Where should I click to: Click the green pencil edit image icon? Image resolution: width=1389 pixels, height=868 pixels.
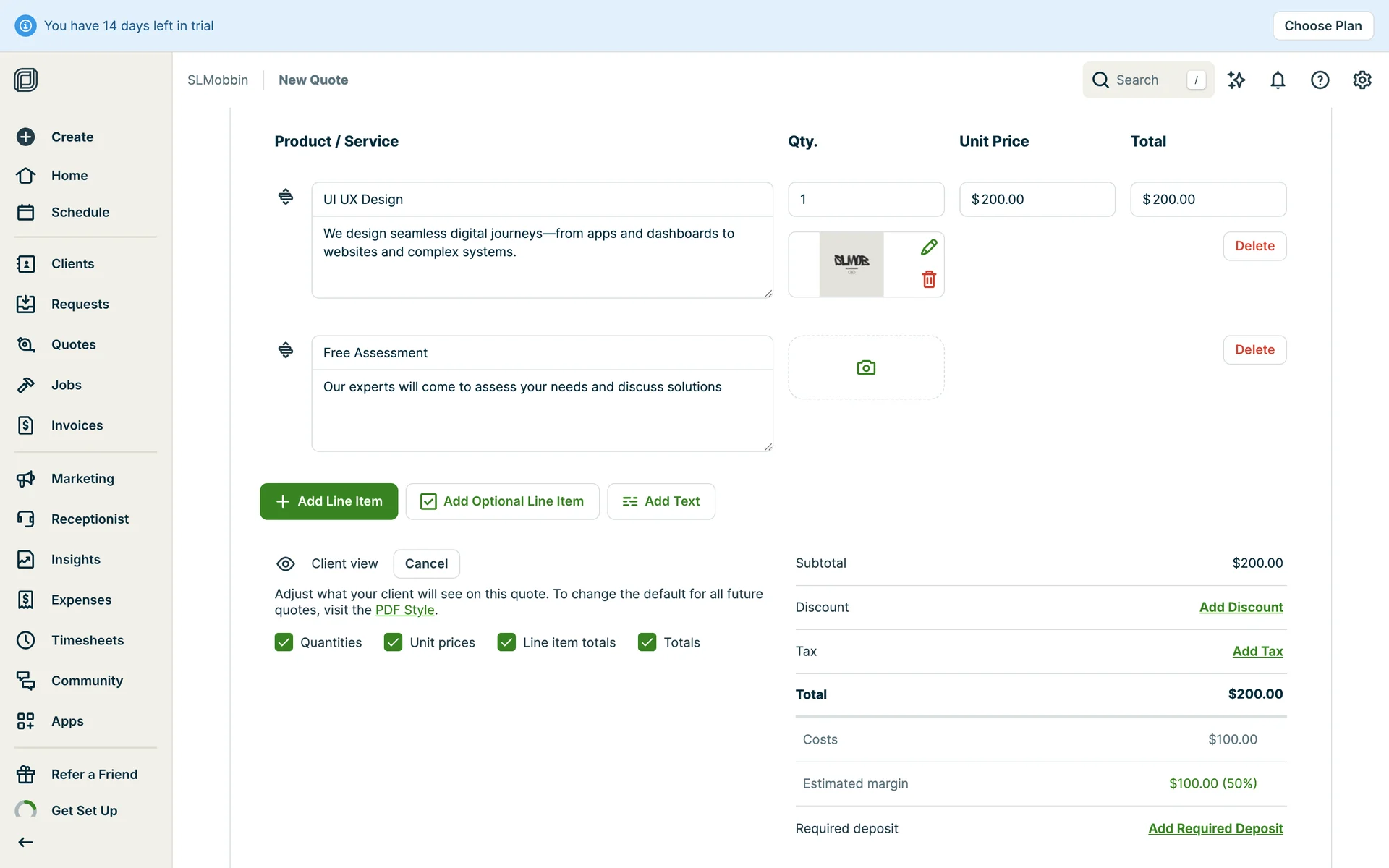pos(929,247)
